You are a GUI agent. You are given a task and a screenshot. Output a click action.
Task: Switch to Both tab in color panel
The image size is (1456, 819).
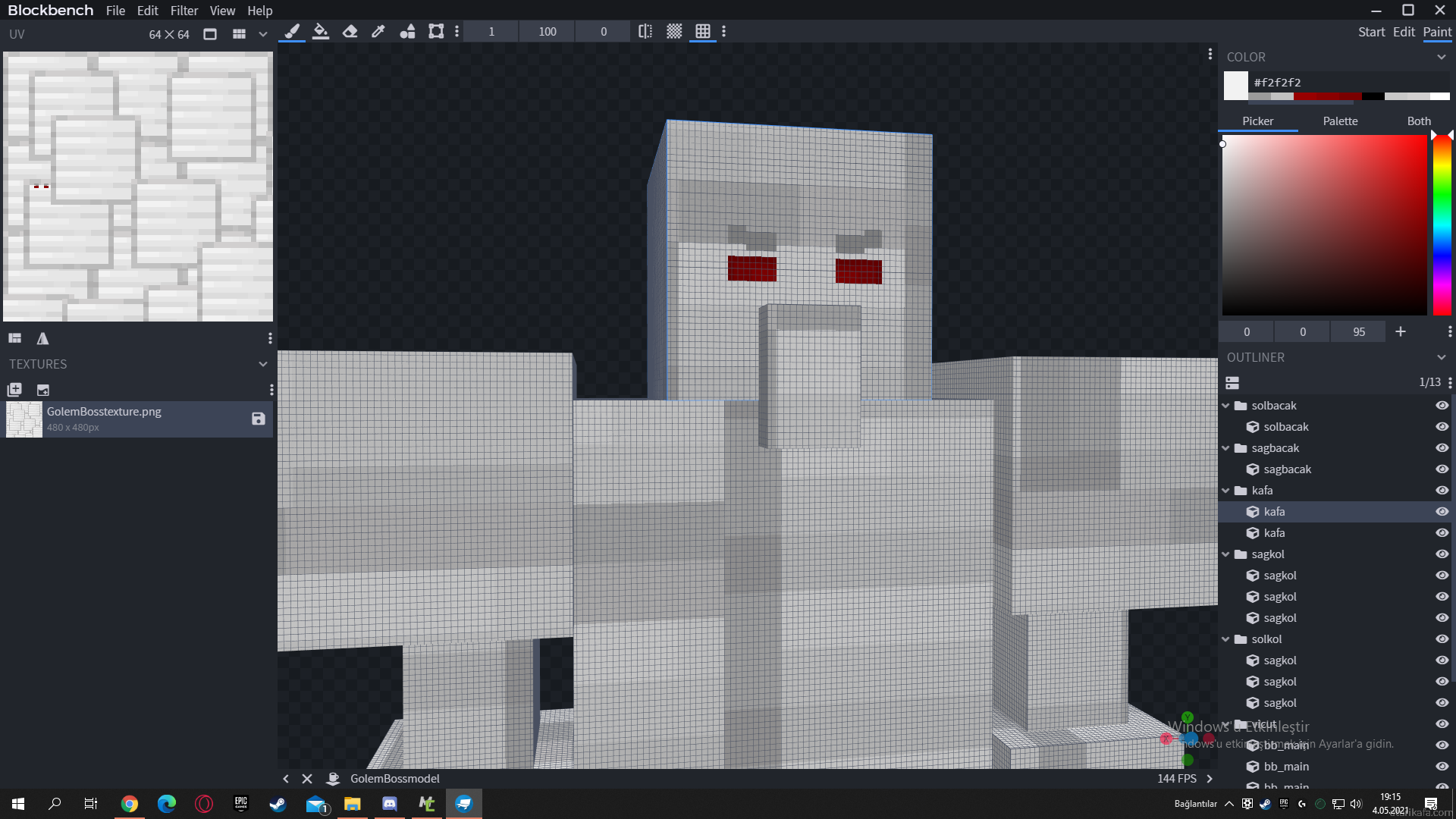1419,121
